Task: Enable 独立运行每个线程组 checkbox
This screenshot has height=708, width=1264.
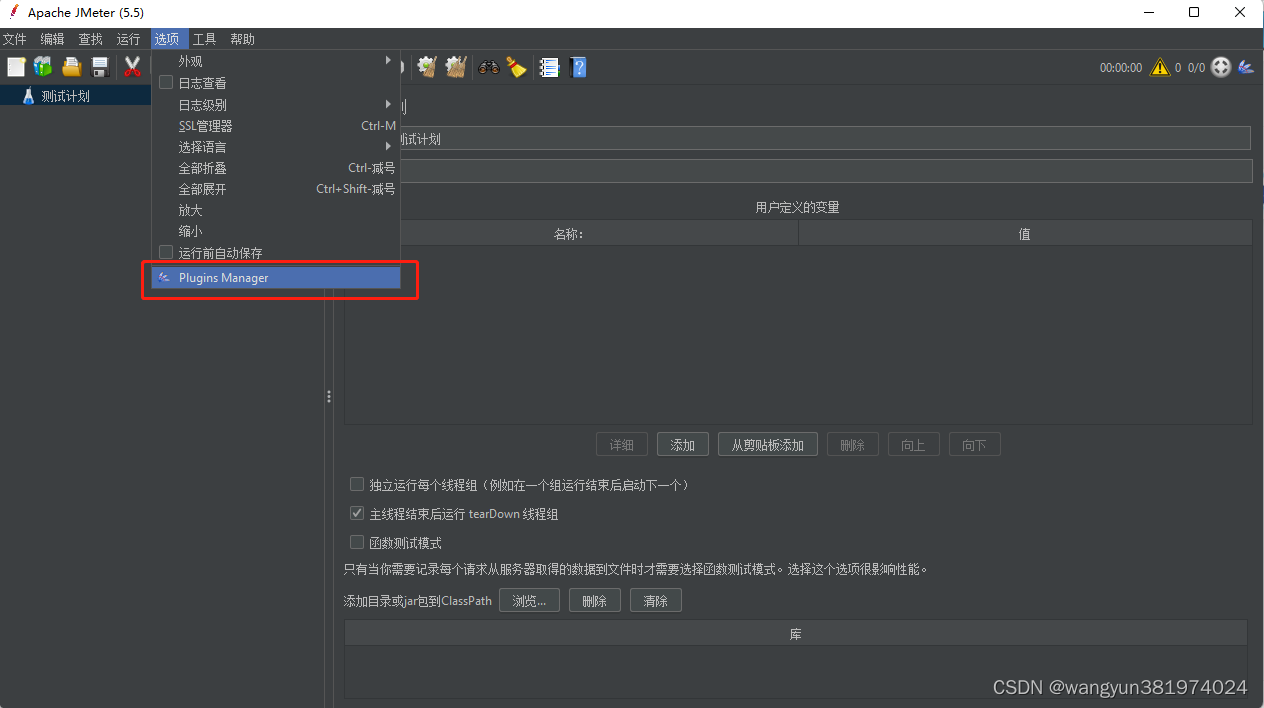Action: (x=357, y=484)
